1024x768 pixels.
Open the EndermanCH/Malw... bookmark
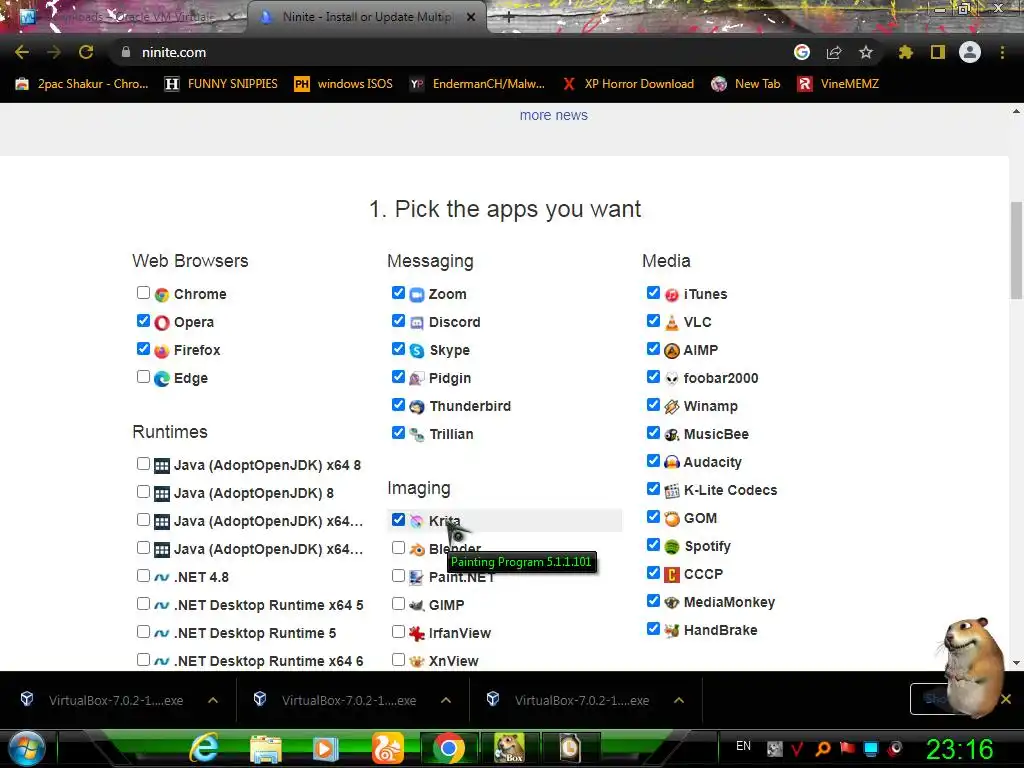477,84
